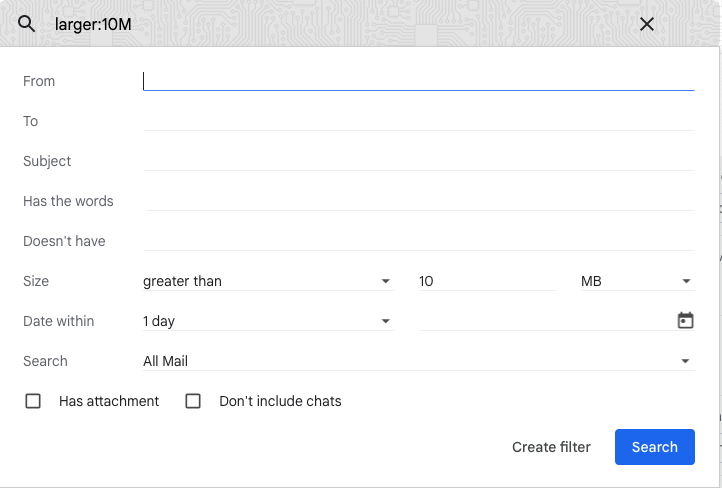Expand the MB size unit dropdown
Viewport: 722px width, 488px height.
[x=637, y=281]
